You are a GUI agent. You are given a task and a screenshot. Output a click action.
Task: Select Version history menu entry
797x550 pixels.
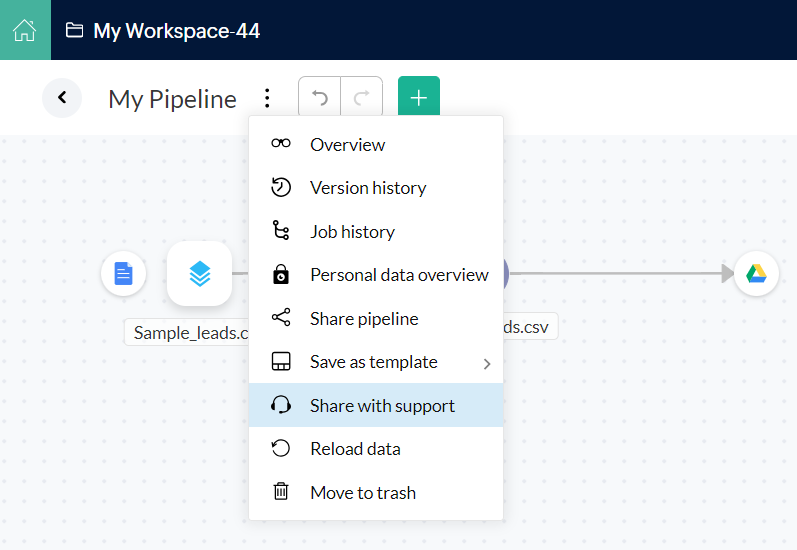pyautogui.click(x=368, y=188)
